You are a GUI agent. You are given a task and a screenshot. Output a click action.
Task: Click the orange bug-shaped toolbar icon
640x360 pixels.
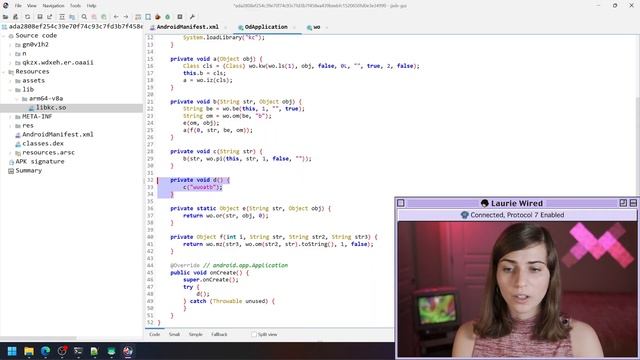(x=158, y=17)
